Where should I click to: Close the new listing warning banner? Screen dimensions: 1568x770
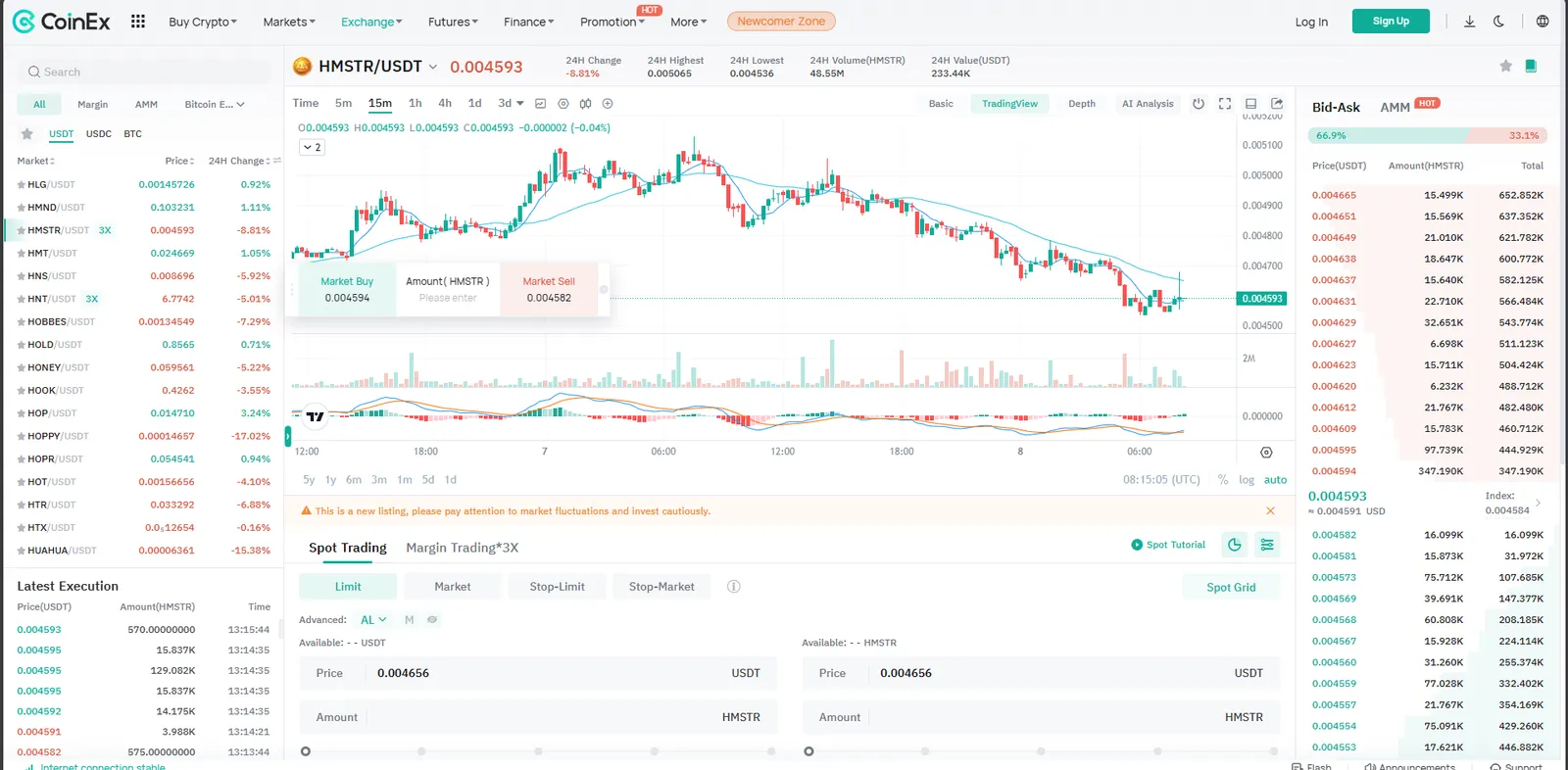point(1270,511)
